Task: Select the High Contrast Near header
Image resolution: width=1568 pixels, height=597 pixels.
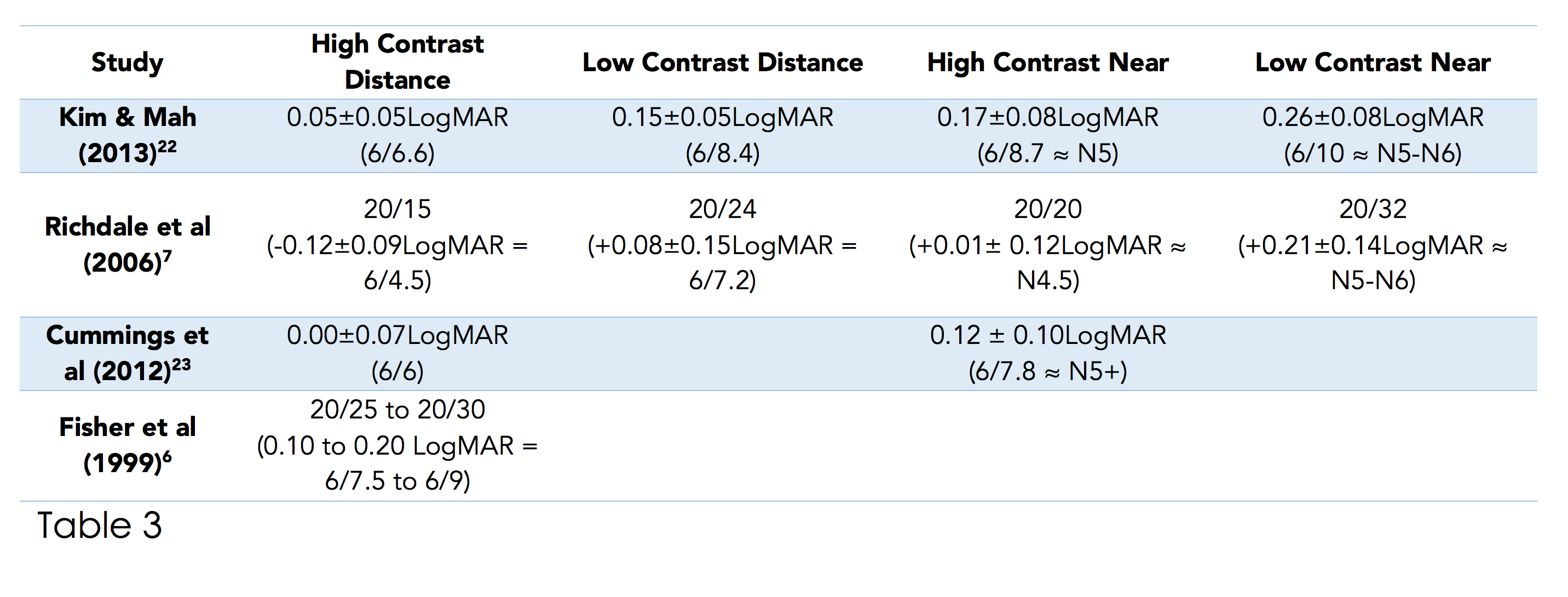Action: pyautogui.click(x=1047, y=62)
